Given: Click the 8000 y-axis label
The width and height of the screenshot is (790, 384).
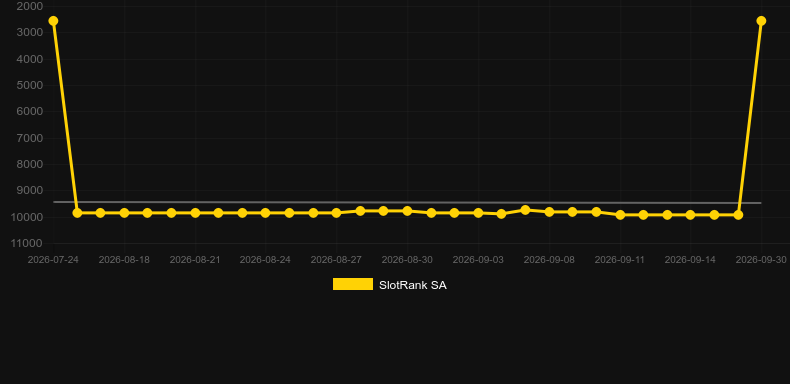Looking at the screenshot, I should tap(30, 164).
